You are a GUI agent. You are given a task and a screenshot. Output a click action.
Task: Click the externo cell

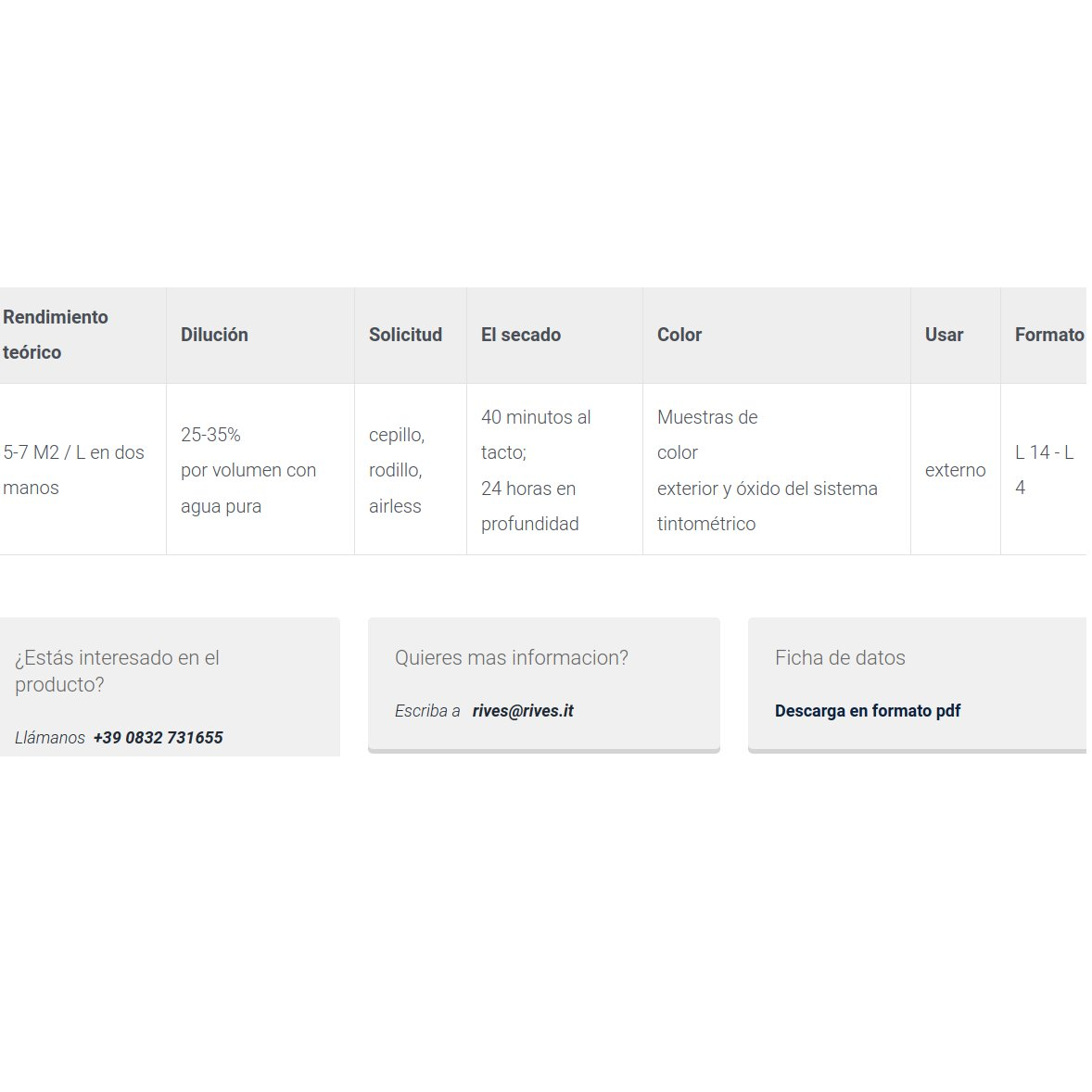click(956, 469)
